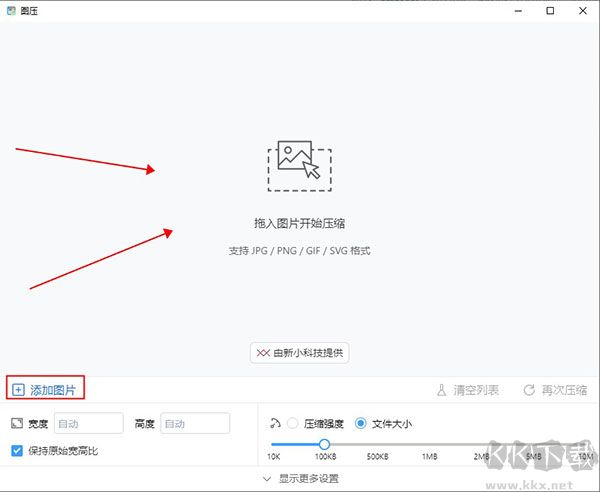Click the 再次压缩 refresh icon
This screenshot has width=600, height=492.
point(529,390)
